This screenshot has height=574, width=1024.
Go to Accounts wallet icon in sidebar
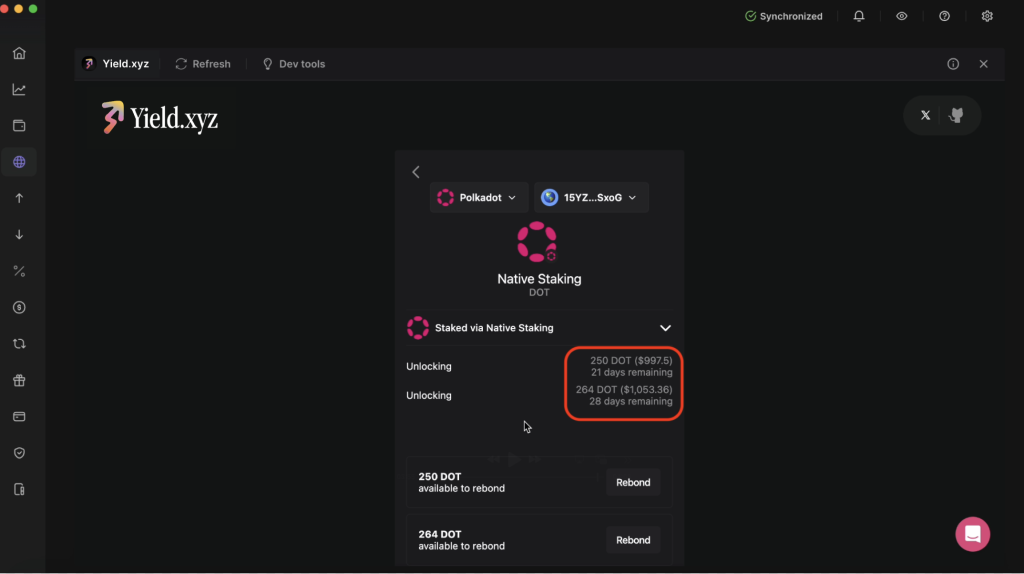(19, 126)
